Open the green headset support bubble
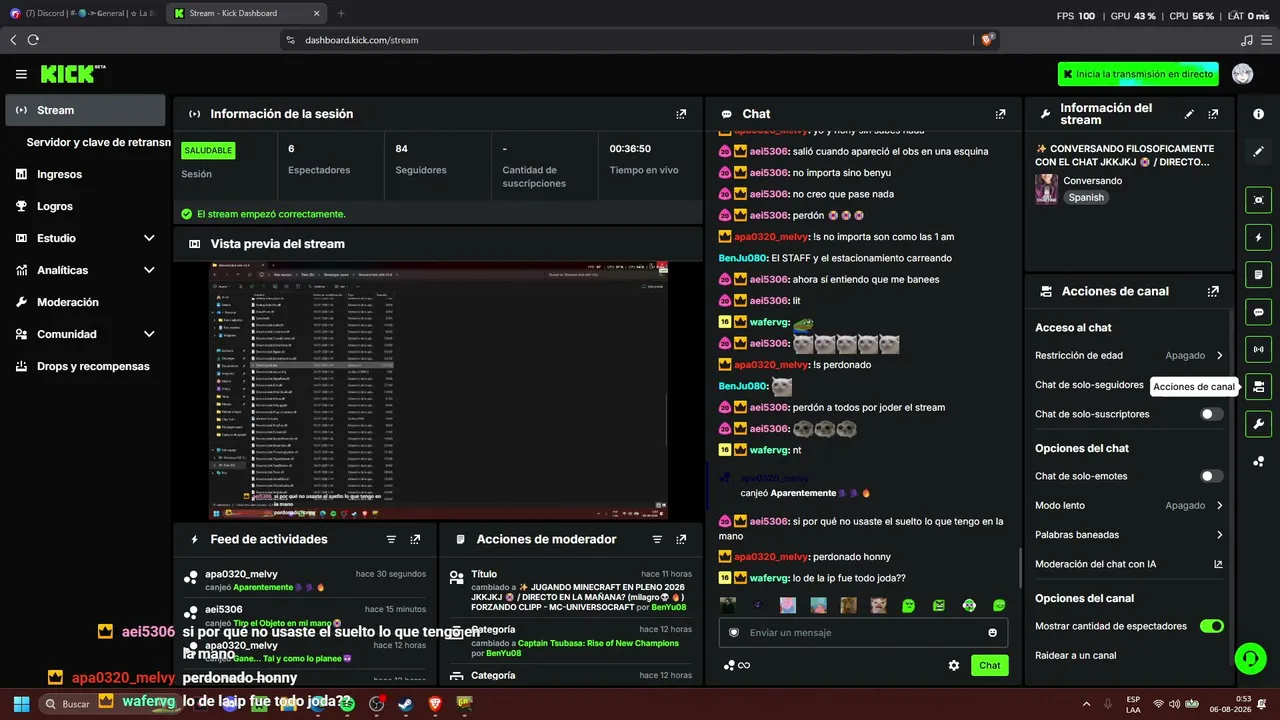The width and height of the screenshot is (1280, 720). point(1250,658)
